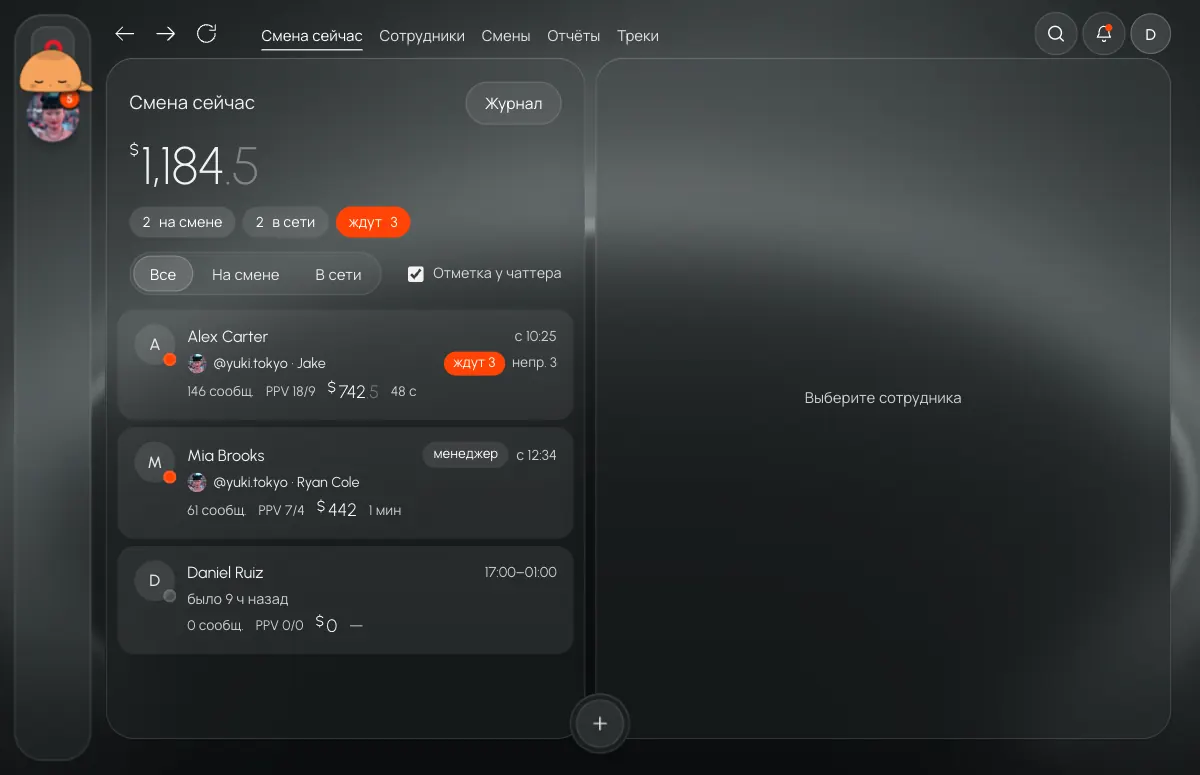
Task: Open the D profile avatar menu
Action: pyautogui.click(x=1150, y=34)
